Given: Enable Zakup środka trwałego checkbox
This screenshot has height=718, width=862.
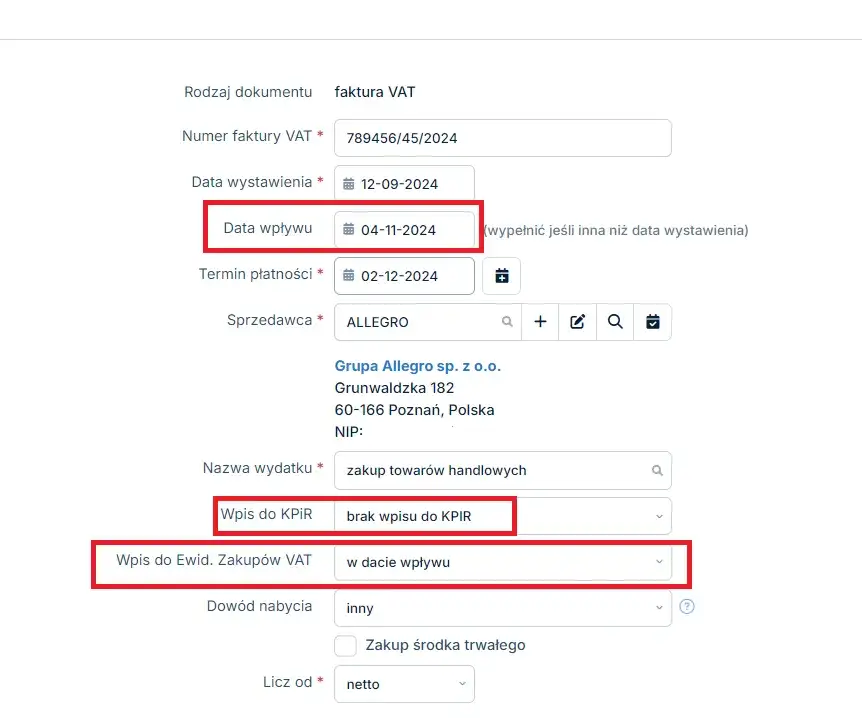Looking at the screenshot, I should point(346,645).
